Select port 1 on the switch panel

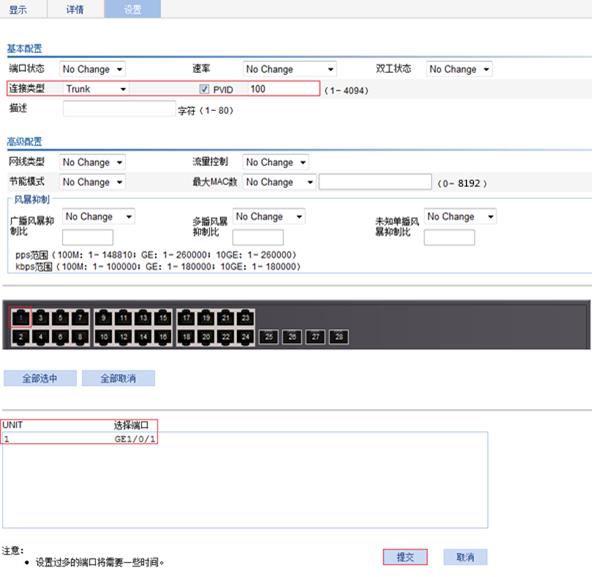click(21, 318)
